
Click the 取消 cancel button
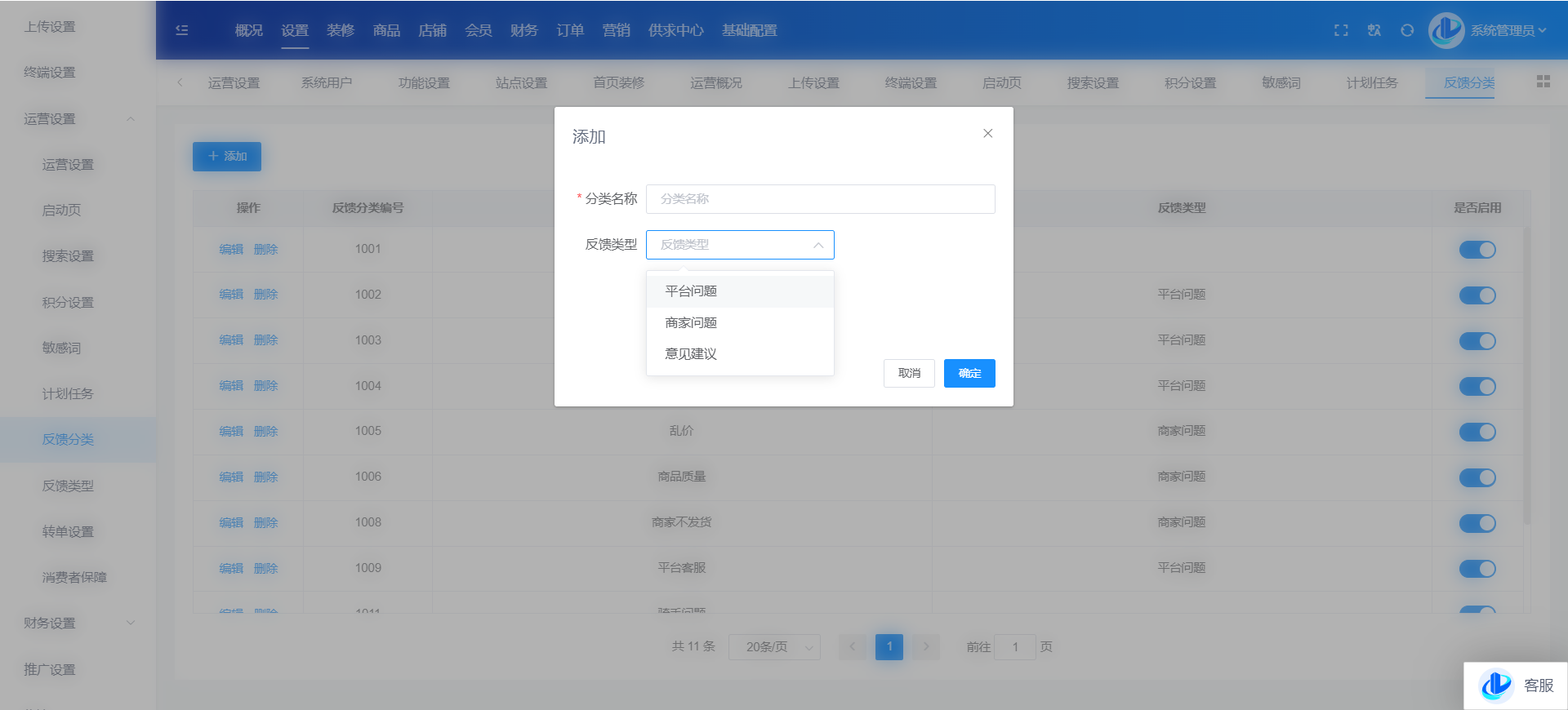coord(908,374)
